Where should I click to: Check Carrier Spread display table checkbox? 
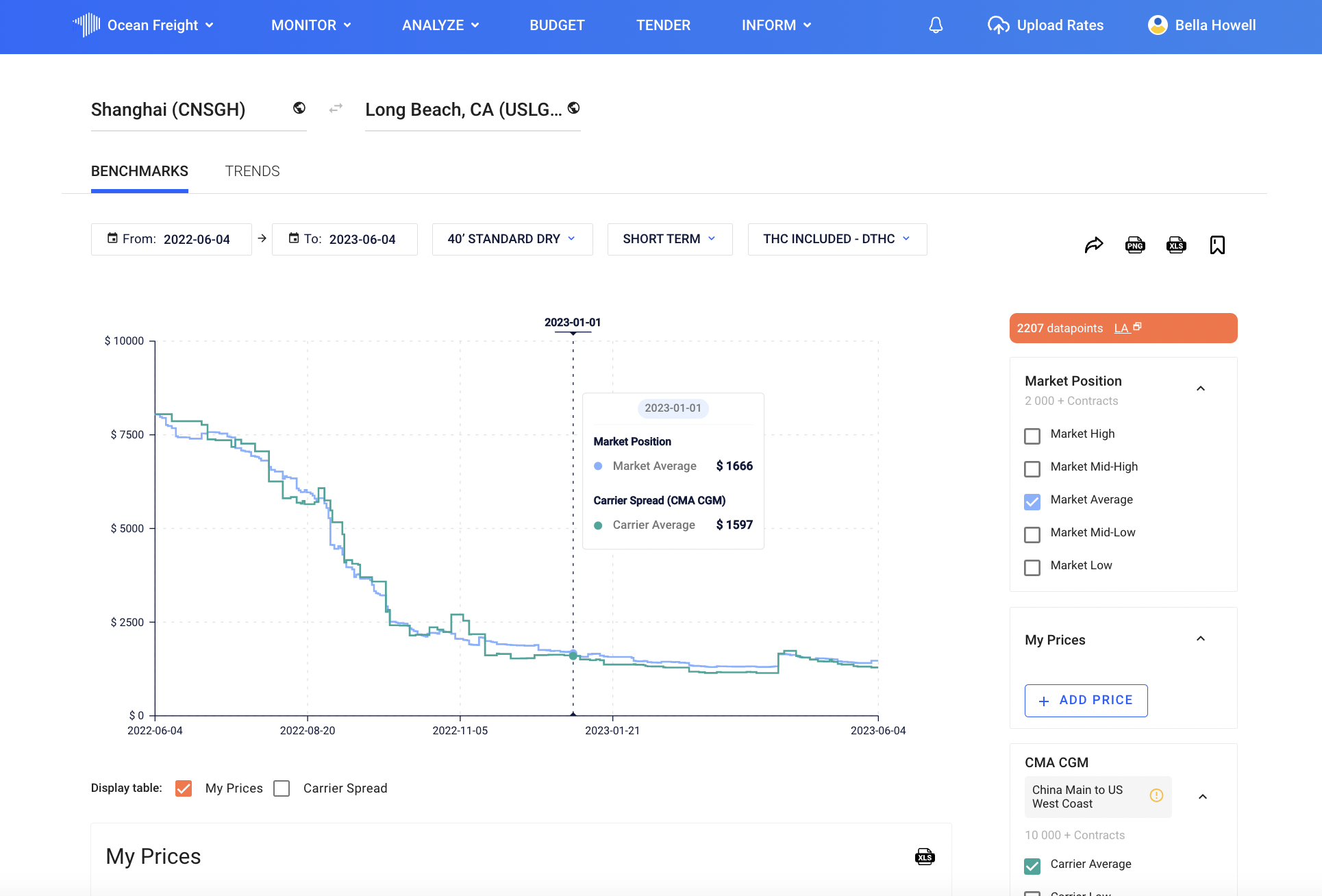pyautogui.click(x=282, y=788)
